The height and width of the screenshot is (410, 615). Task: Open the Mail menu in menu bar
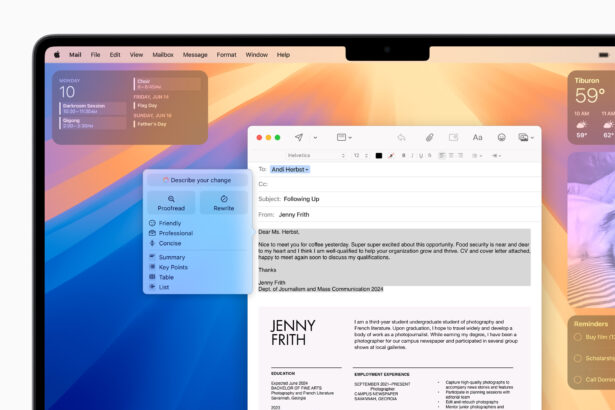click(x=75, y=55)
